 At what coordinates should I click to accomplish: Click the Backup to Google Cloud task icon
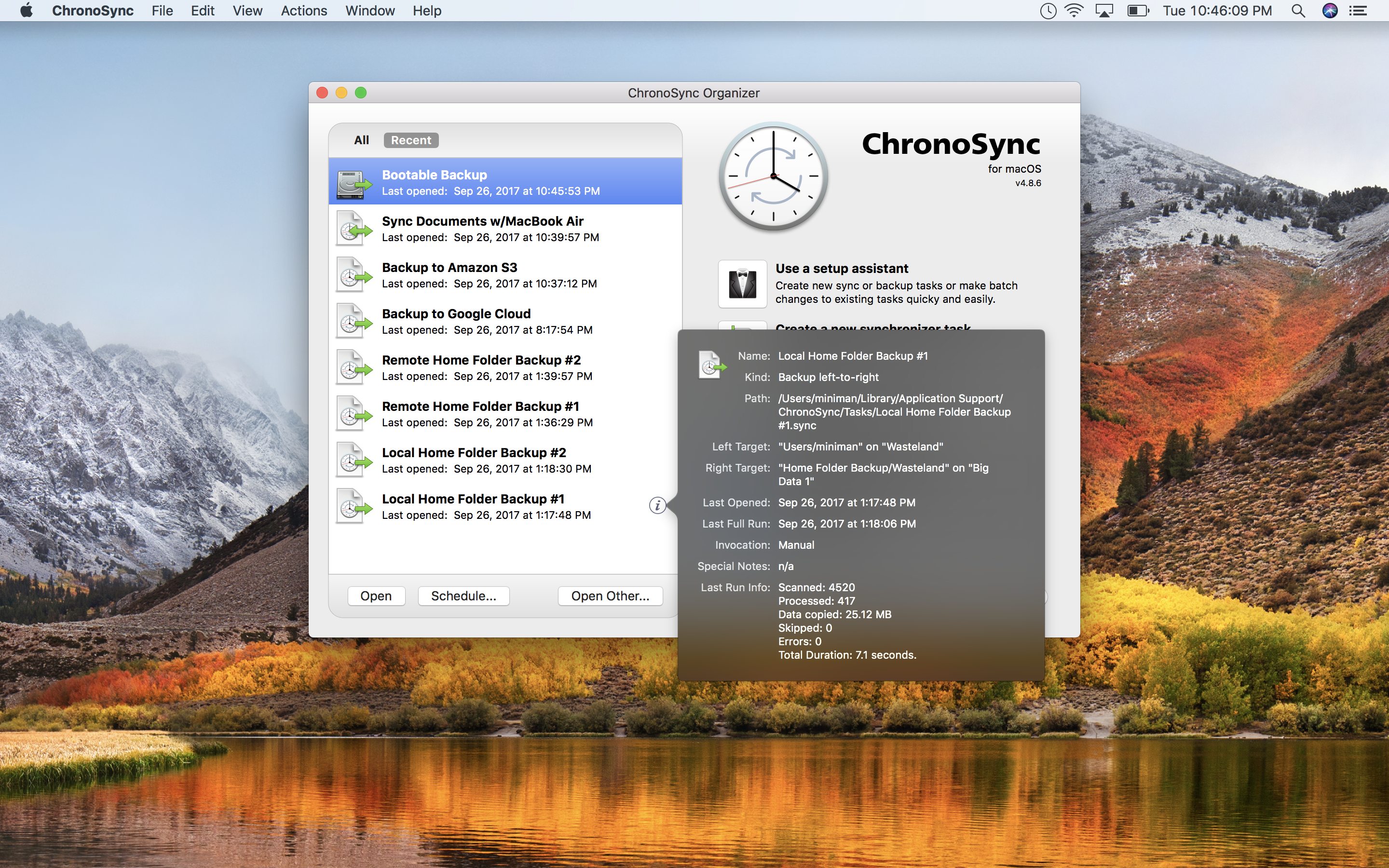[x=354, y=322]
